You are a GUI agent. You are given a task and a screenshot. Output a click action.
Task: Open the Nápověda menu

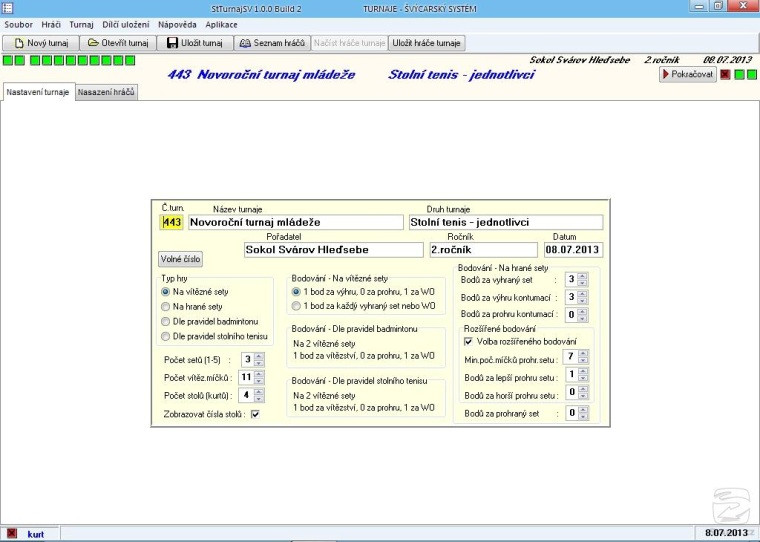coord(177,25)
